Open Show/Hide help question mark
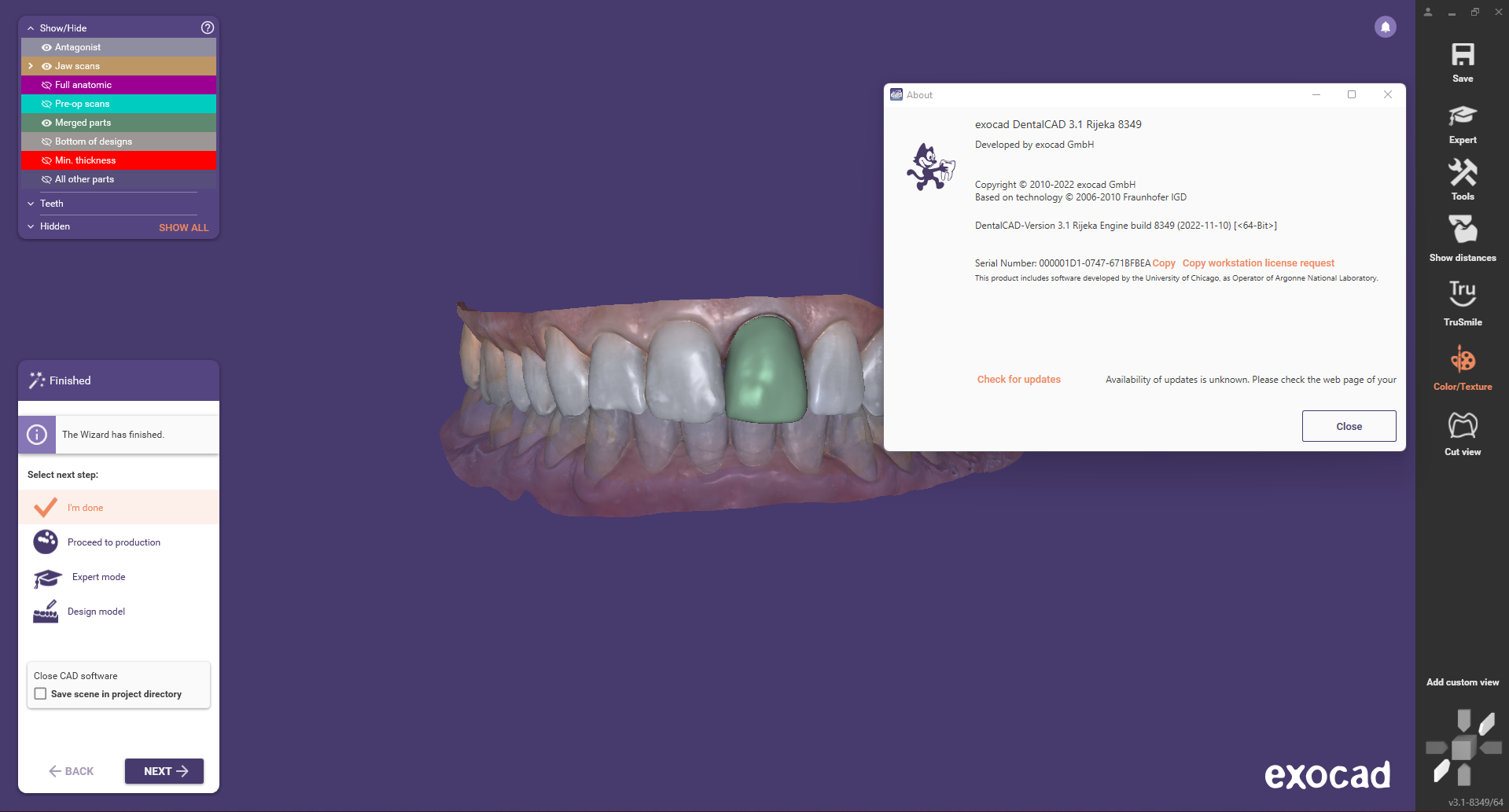Image resolution: width=1509 pixels, height=812 pixels. [x=208, y=28]
